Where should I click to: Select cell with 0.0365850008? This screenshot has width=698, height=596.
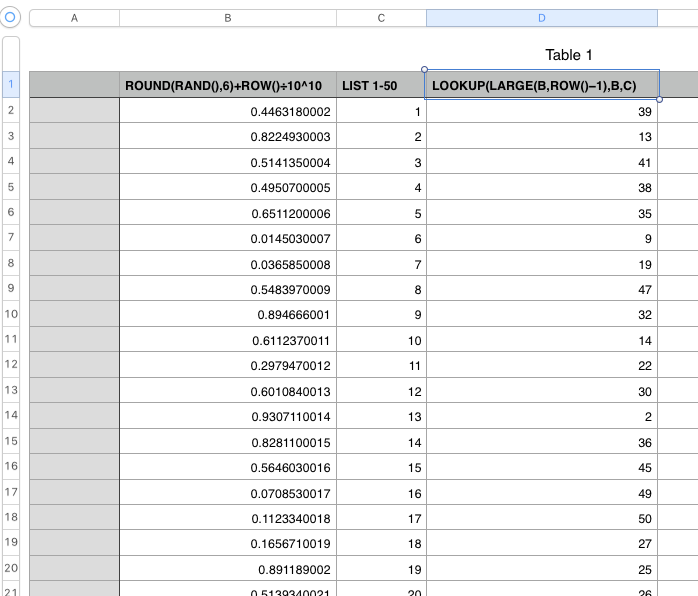click(228, 263)
